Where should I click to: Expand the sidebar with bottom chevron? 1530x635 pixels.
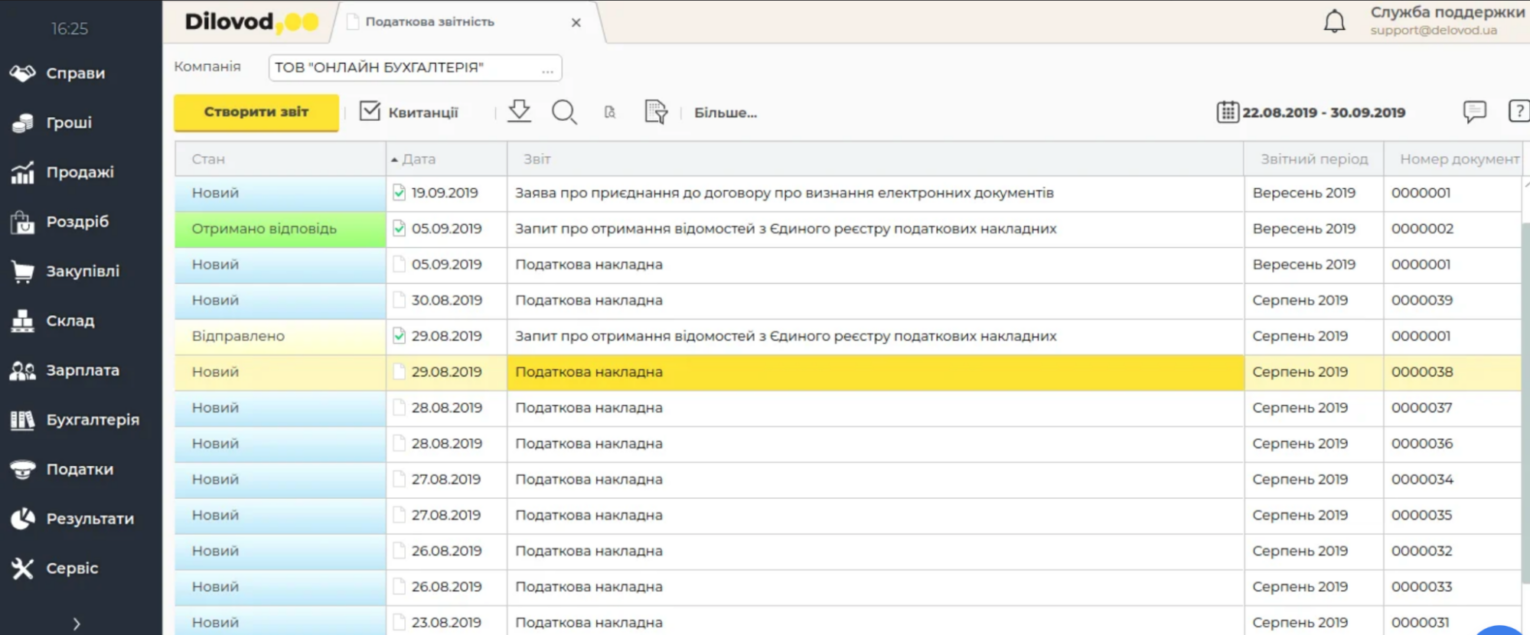click(x=77, y=624)
